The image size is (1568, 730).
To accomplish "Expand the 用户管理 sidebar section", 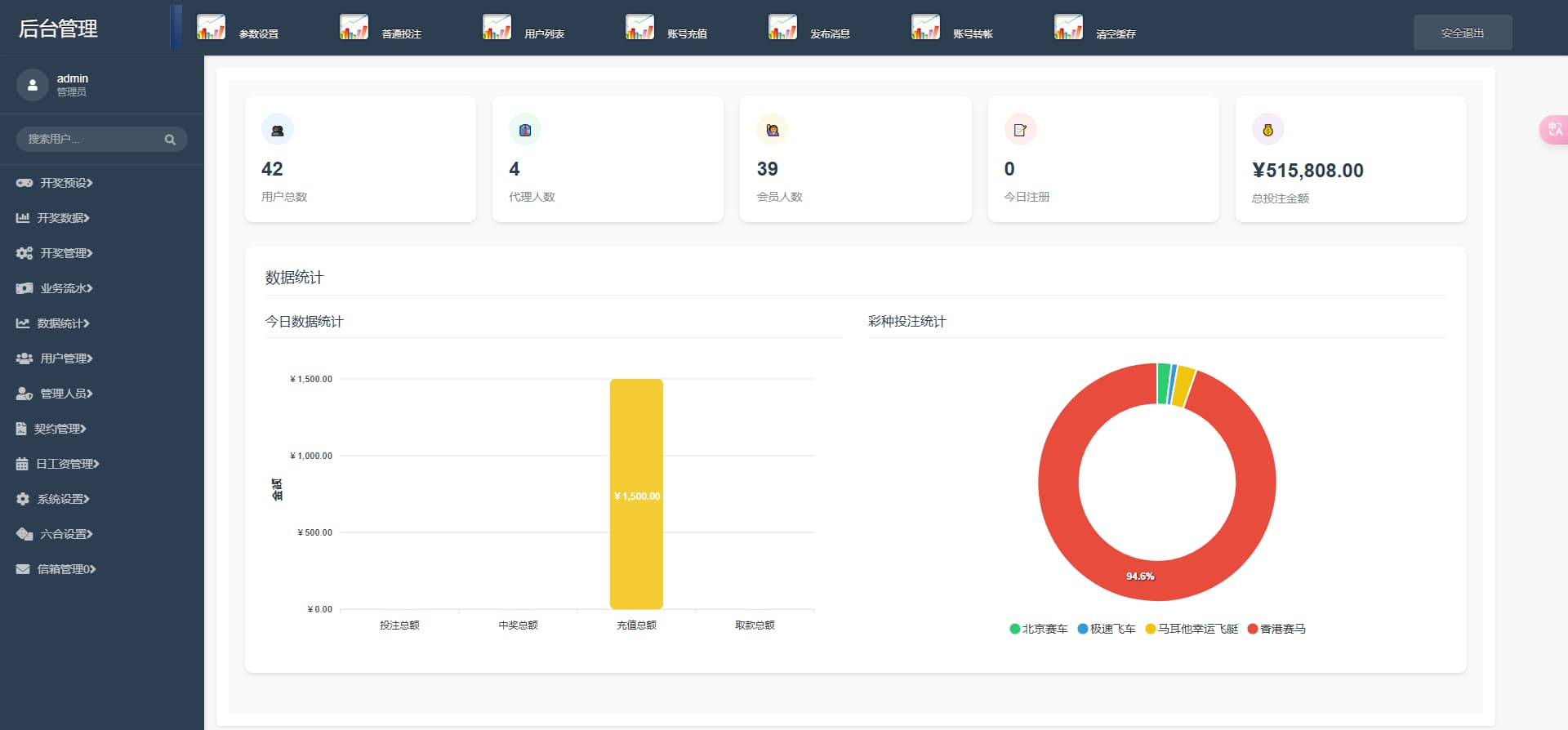I will (x=66, y=358).
